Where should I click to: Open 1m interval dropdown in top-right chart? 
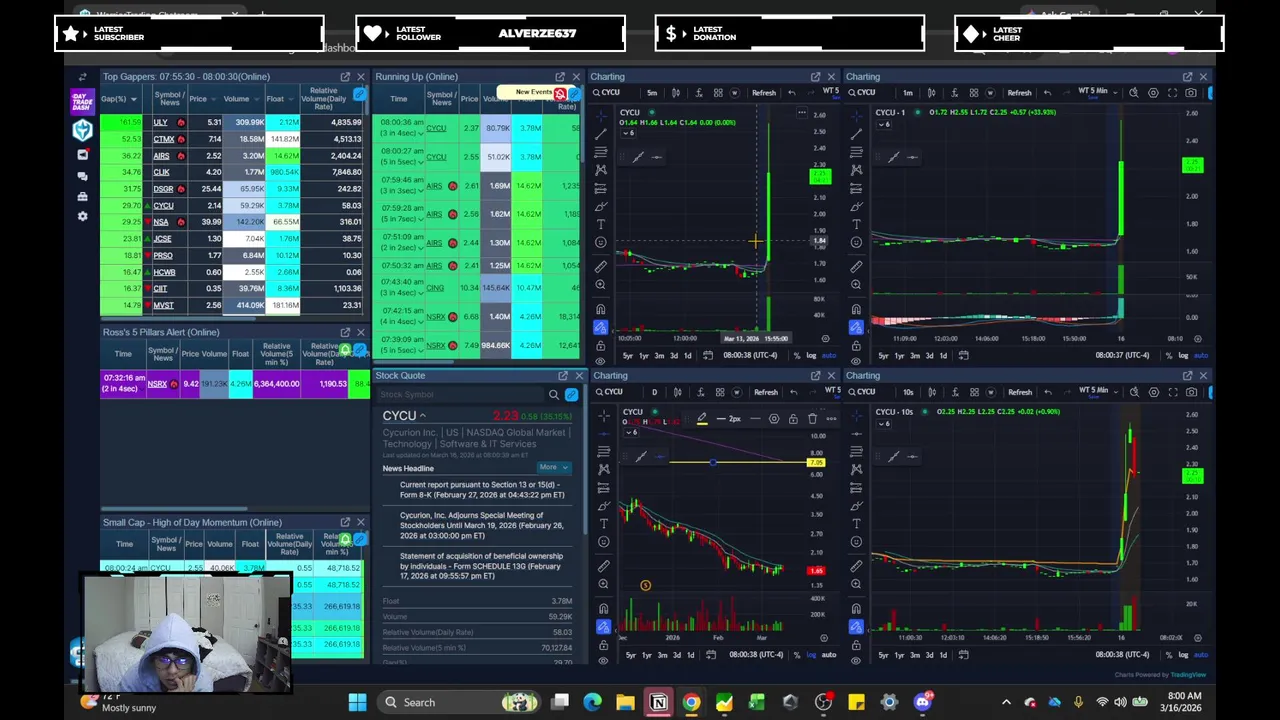click(908, 93)
